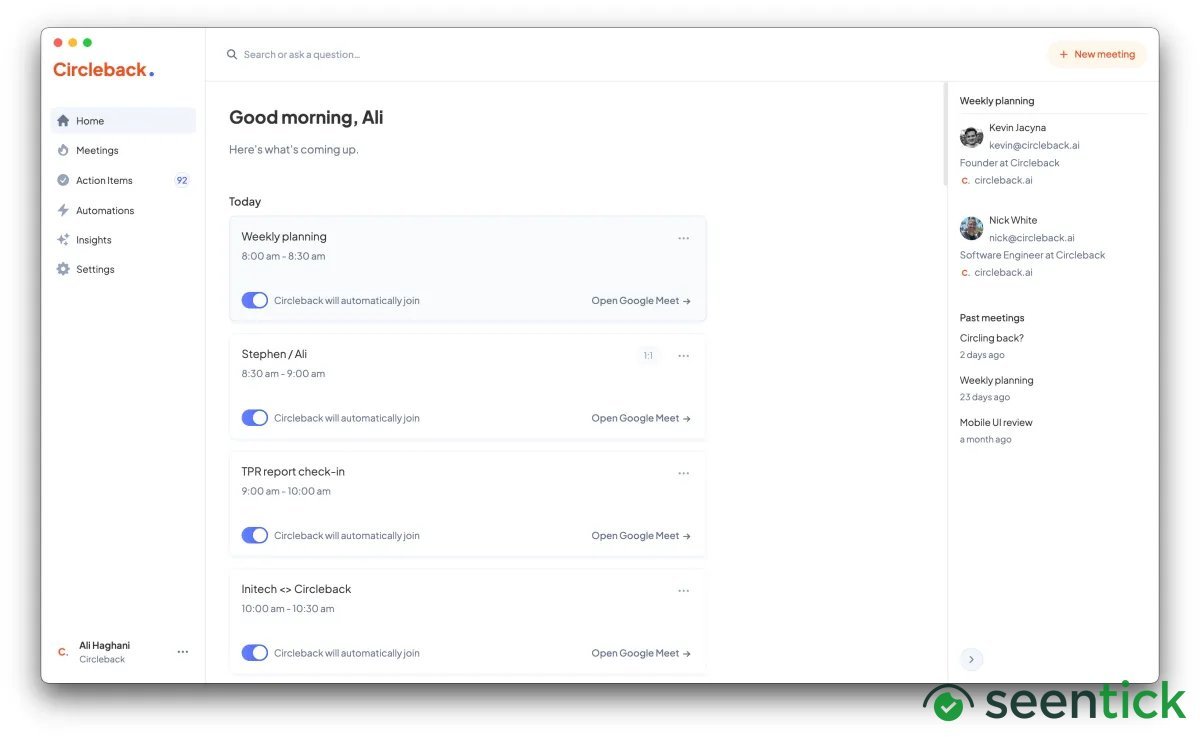The width and height of the screenshot is (1200, 737).
Task: Toggle auto-join for Stephen / Ali meeting
Action: coord(255,418)
